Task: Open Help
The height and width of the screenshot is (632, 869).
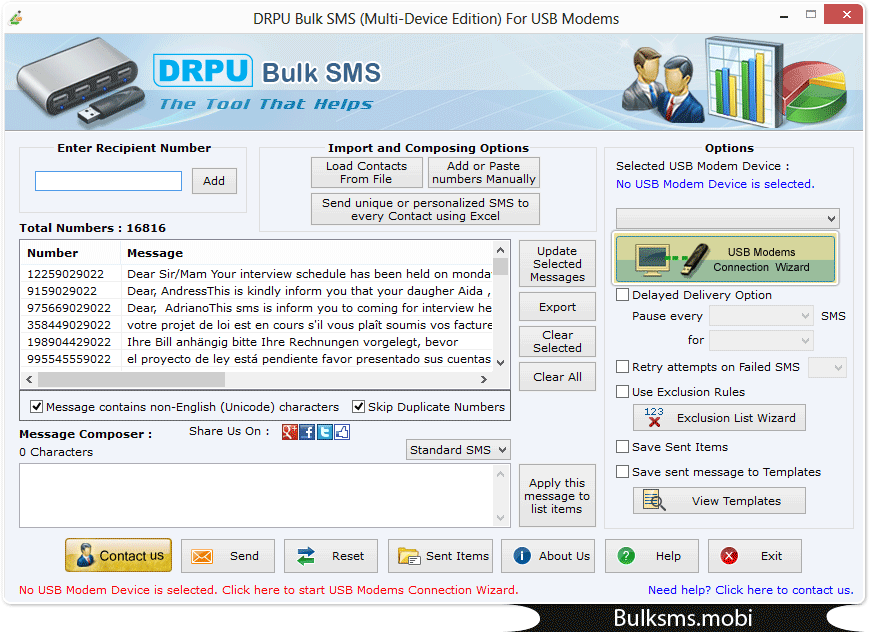Action: 652,556
